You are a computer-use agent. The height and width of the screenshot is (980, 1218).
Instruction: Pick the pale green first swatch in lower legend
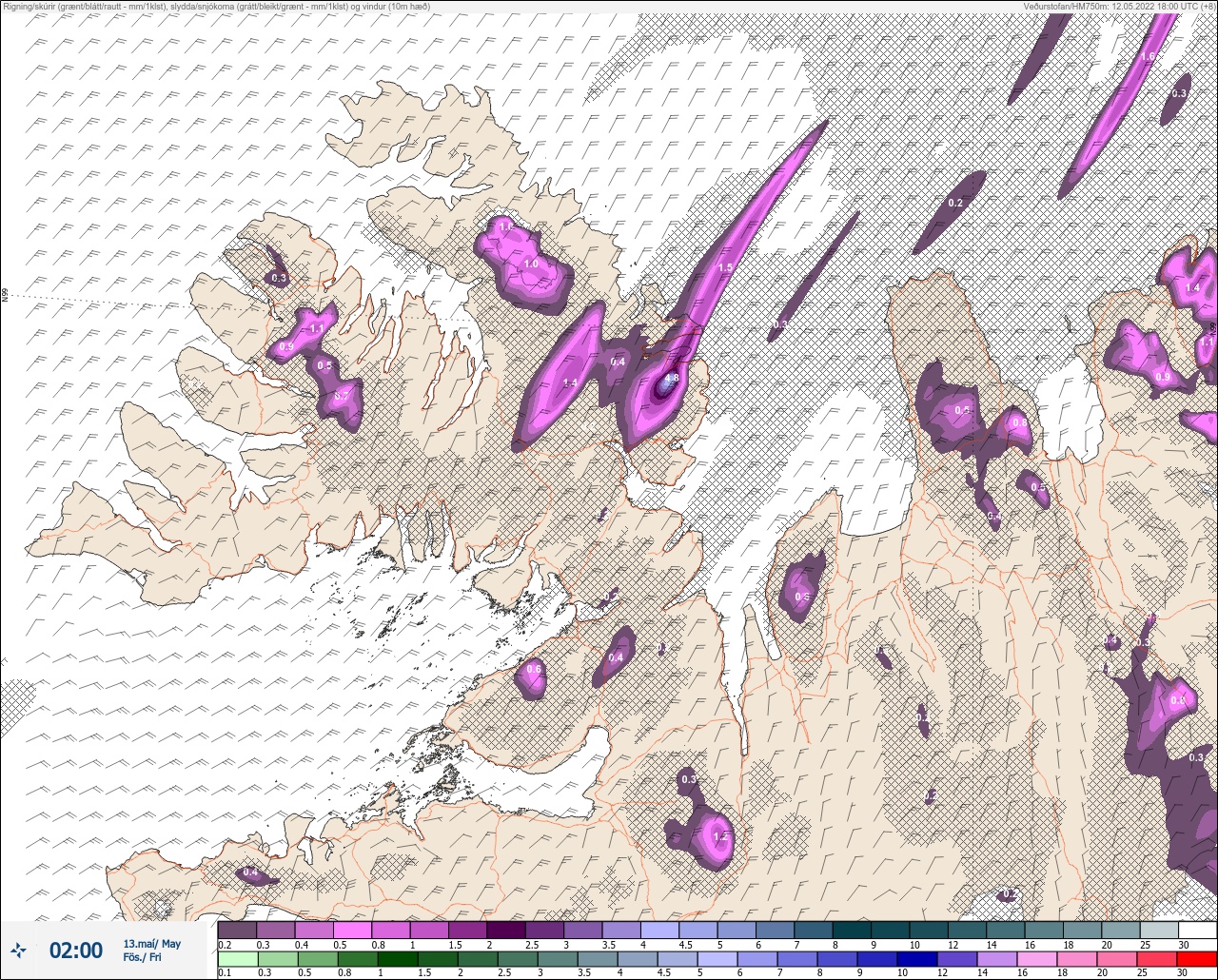coord(237,958)
